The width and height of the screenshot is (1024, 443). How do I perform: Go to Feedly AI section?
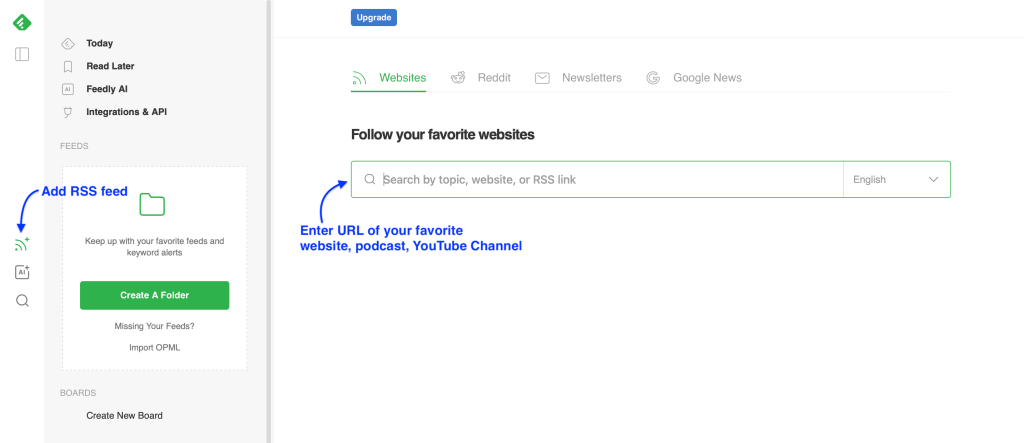click(x=107, y=89)
